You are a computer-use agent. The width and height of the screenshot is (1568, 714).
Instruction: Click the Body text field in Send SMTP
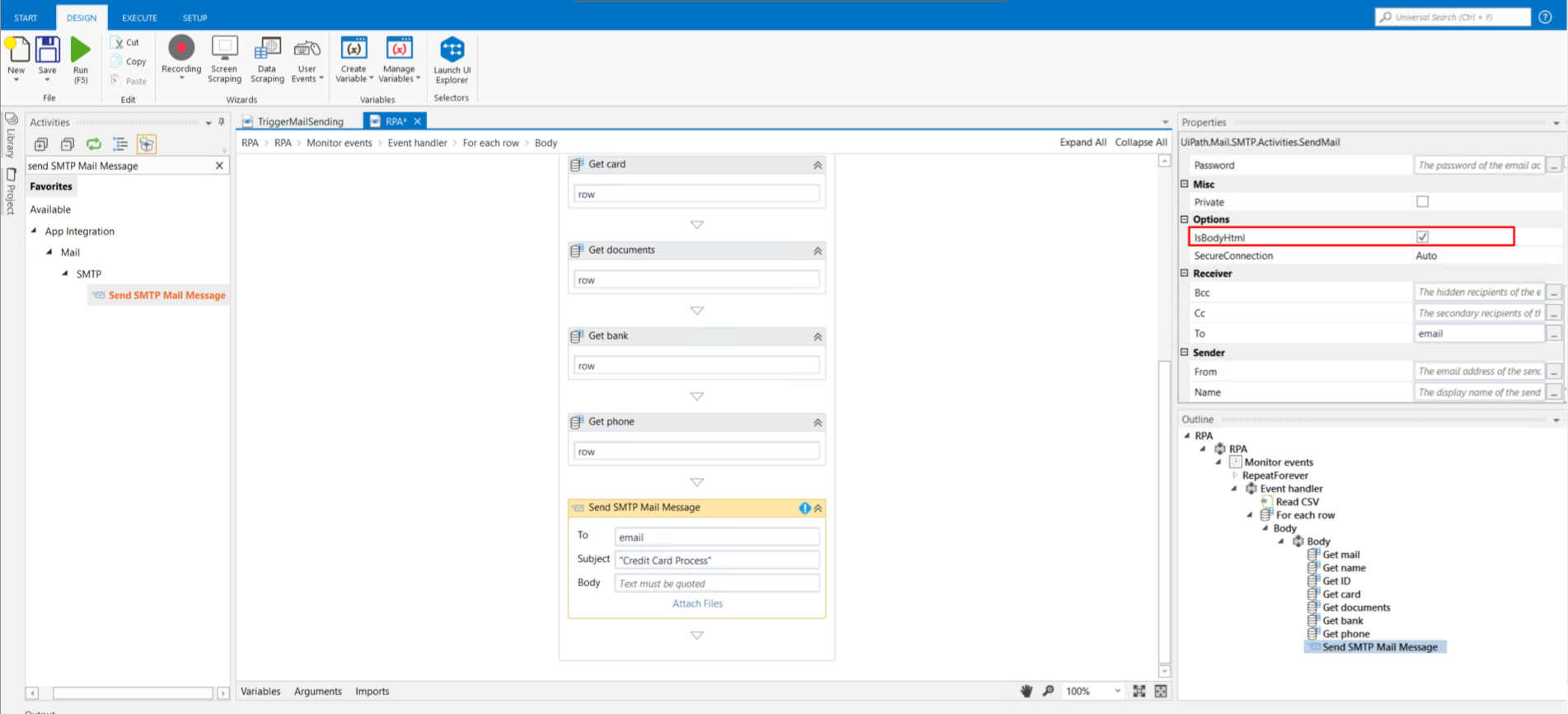716,584
